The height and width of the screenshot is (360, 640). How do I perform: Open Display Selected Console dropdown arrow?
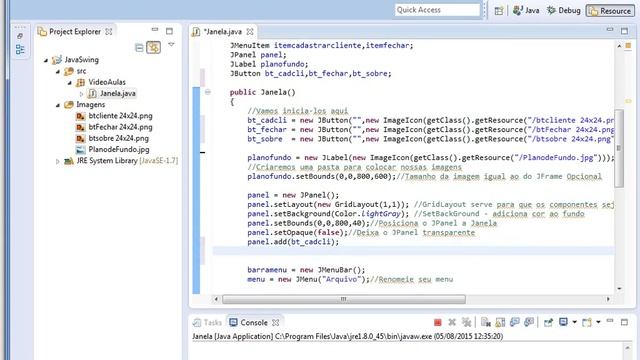coord(574,322)
